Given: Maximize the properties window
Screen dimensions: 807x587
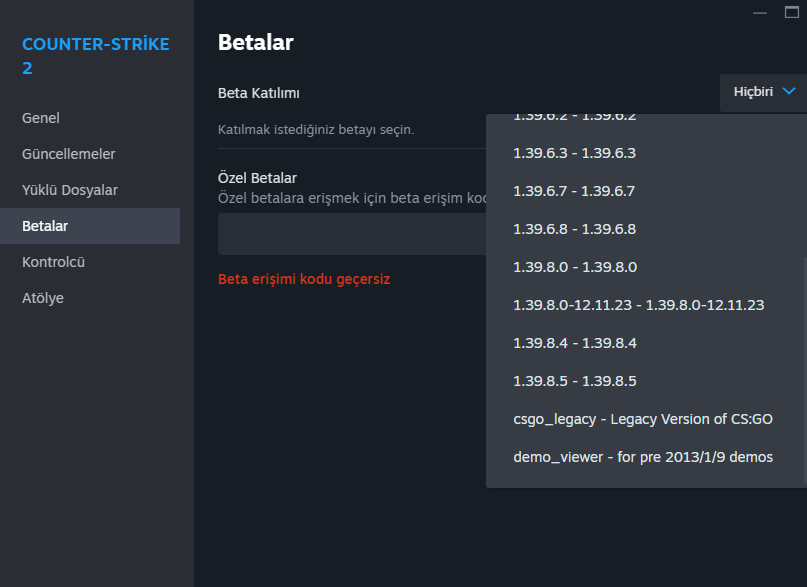Looking at the screenshot, I should (x=792, y=12).
